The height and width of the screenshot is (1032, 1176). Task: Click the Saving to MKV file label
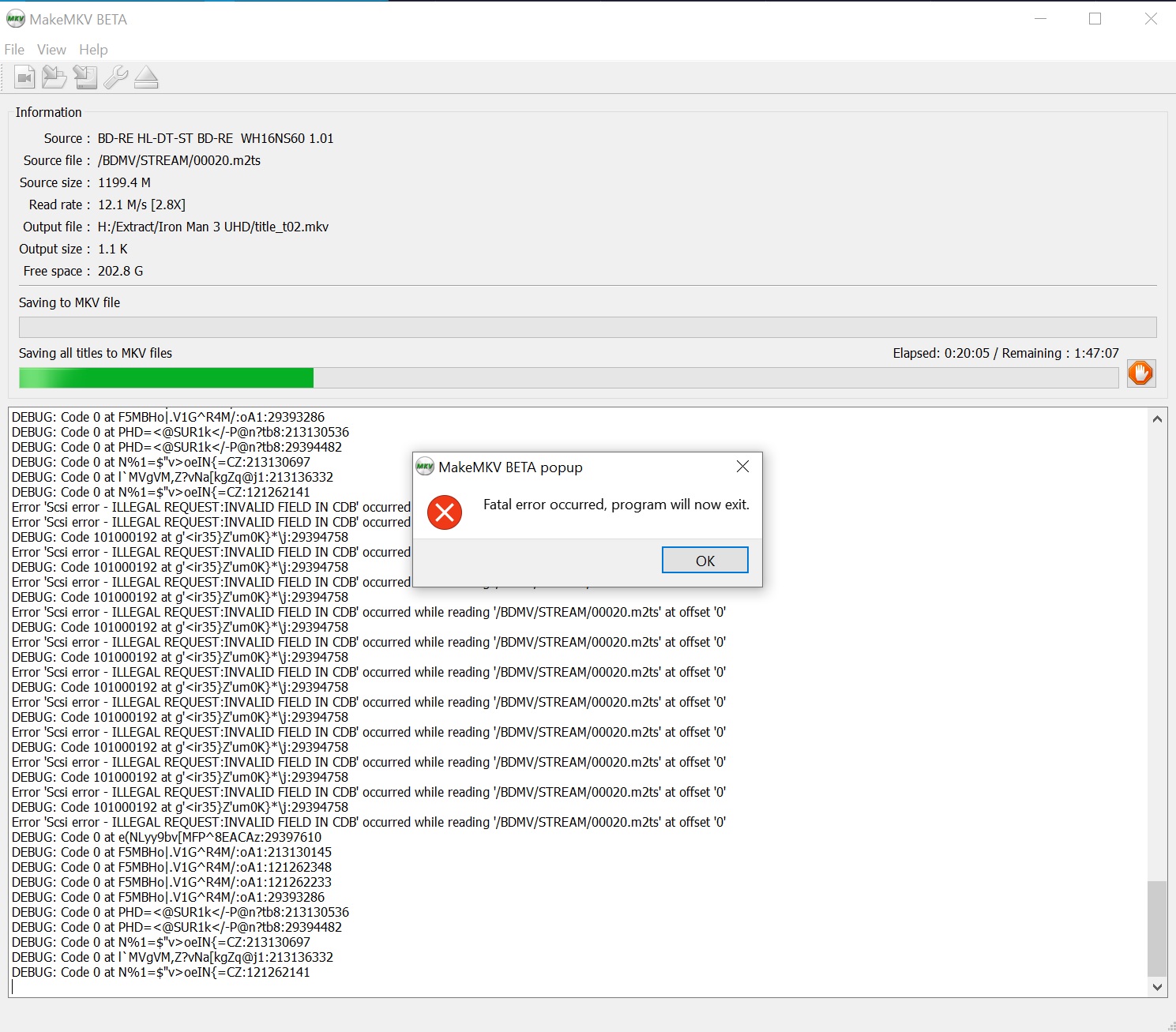(x=70, y=302)
